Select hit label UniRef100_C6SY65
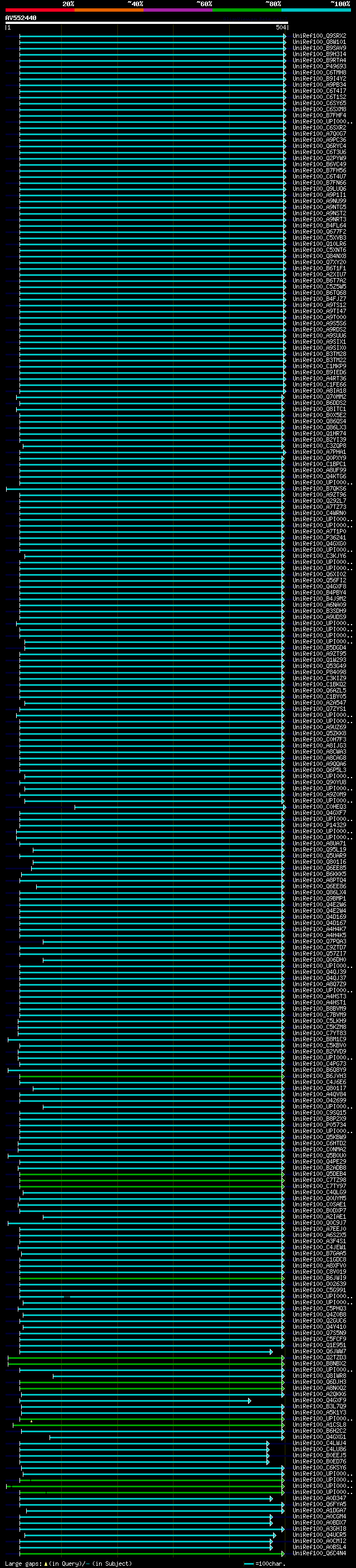The width and height of the screenshot is (356, 1568). point(319,103)
